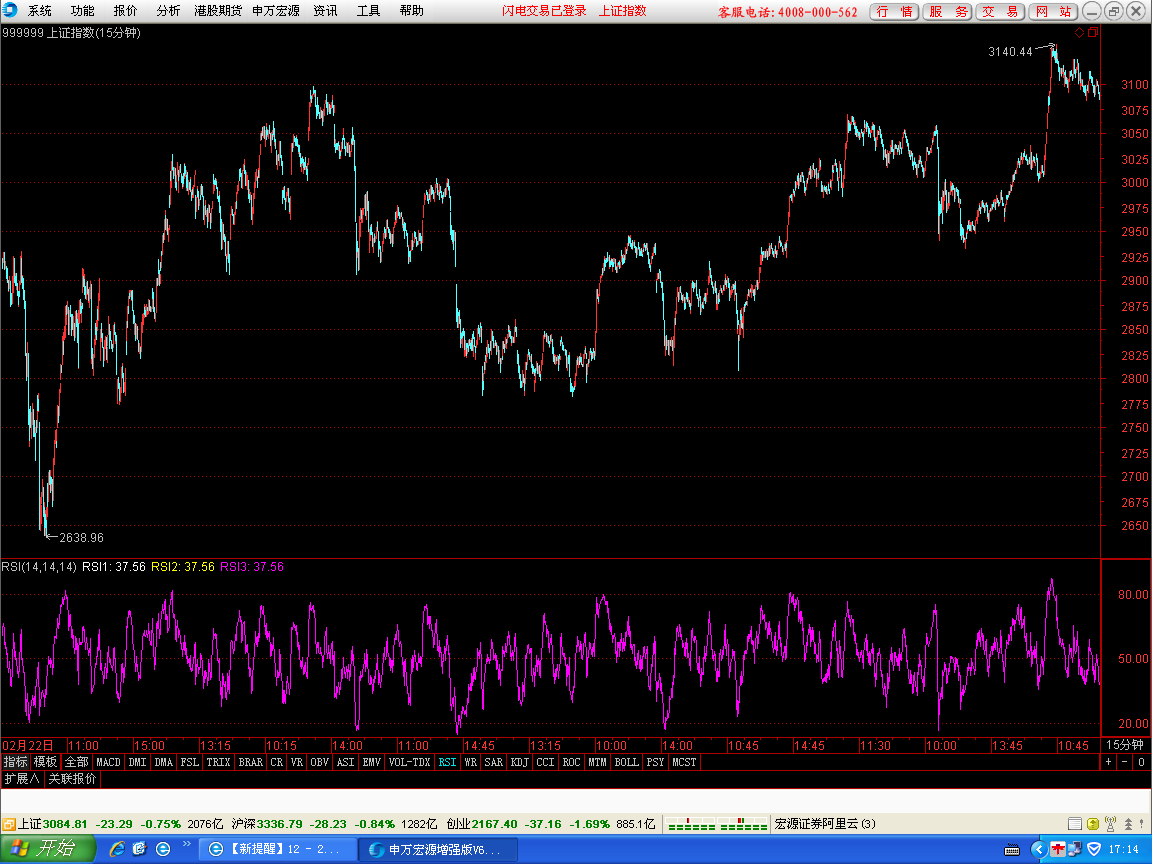
Task: Click the plus zoom button beside the indicator bar
Action: 1109,762
